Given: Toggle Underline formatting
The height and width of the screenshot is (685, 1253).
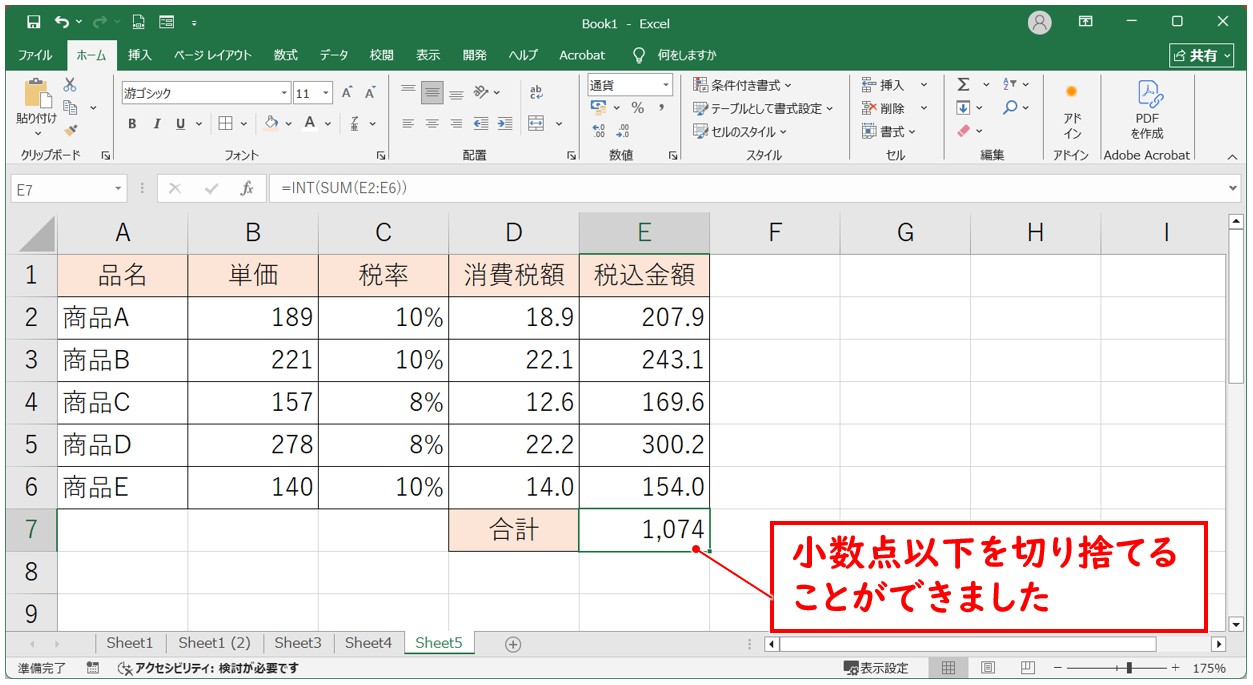Looking at the screenshot, I should pos(181,124).
